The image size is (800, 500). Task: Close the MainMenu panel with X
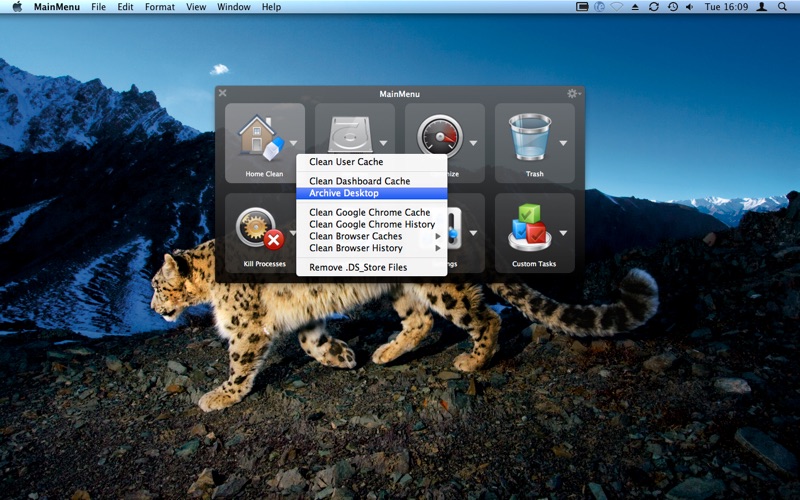click(222, 93)
